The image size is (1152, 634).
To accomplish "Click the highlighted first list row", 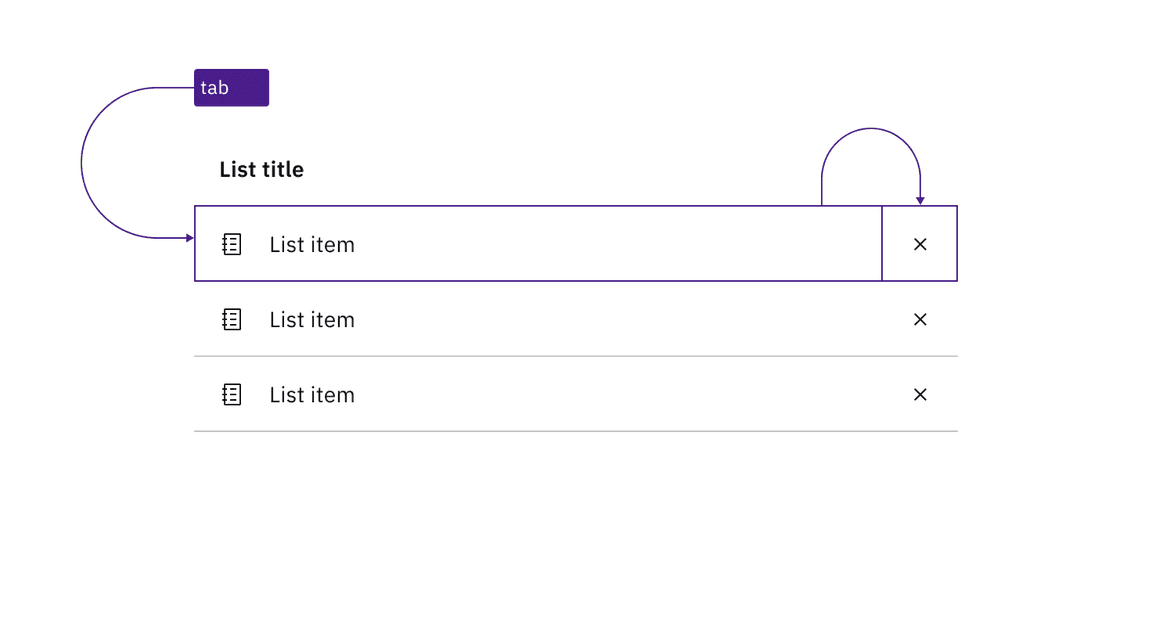I will point(550,243).
